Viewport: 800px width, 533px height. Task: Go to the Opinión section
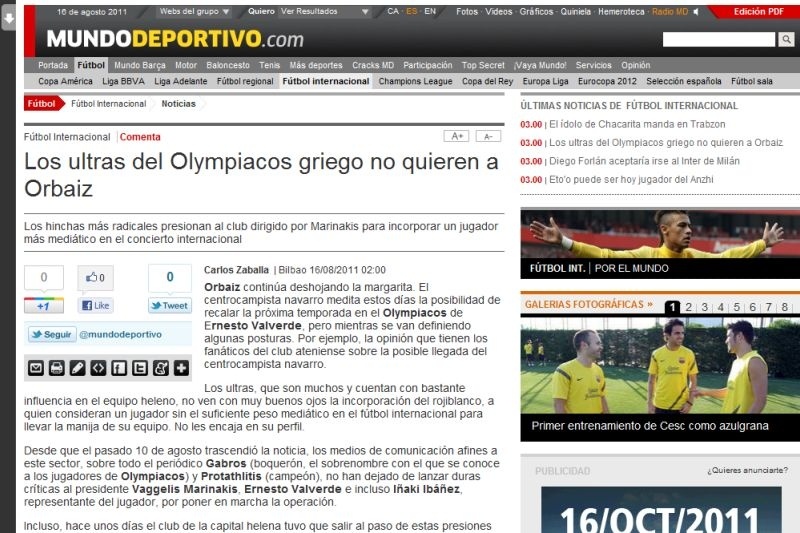pos(636,65)
